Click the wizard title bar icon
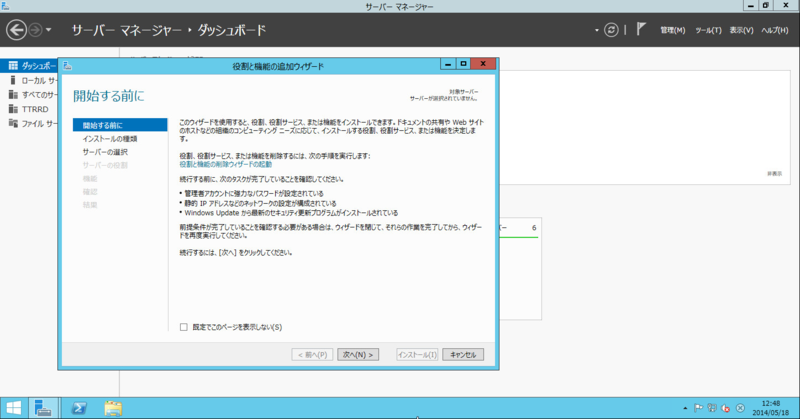 (67, 66)
